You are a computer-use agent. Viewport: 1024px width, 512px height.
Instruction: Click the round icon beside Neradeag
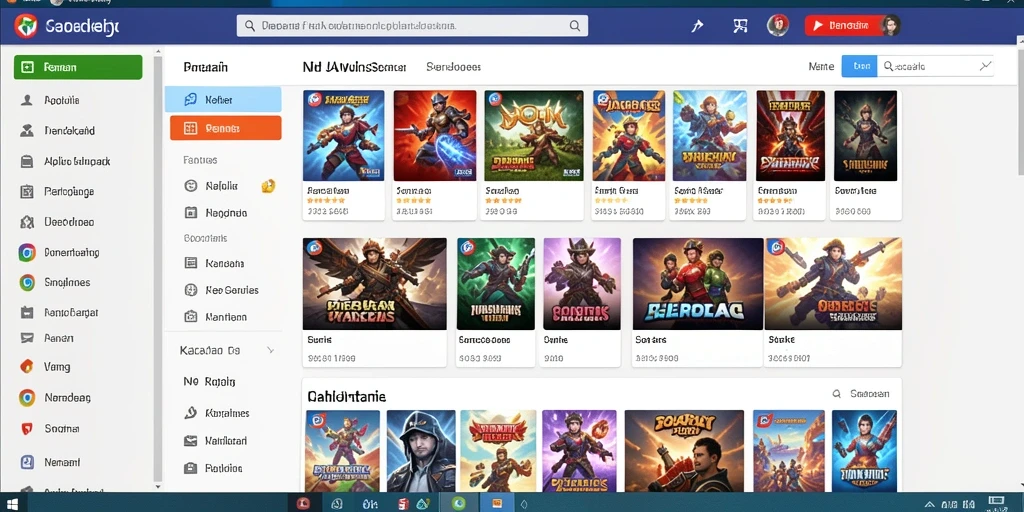[x=27, y=398]
